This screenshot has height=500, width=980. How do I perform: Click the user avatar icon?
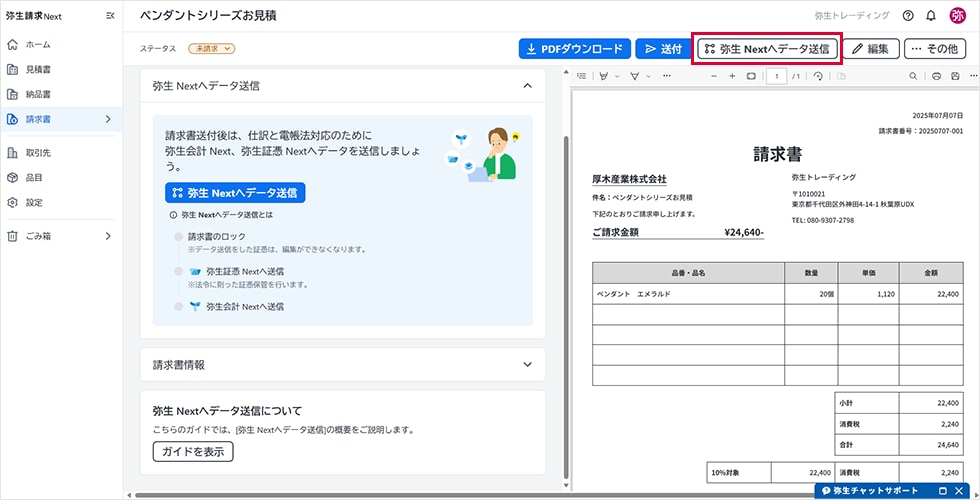pyautogui.click(x=958, y=16)
